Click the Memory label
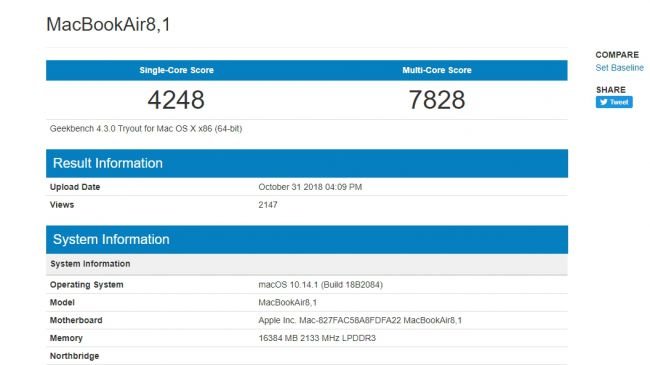 (x=66, y=338)
